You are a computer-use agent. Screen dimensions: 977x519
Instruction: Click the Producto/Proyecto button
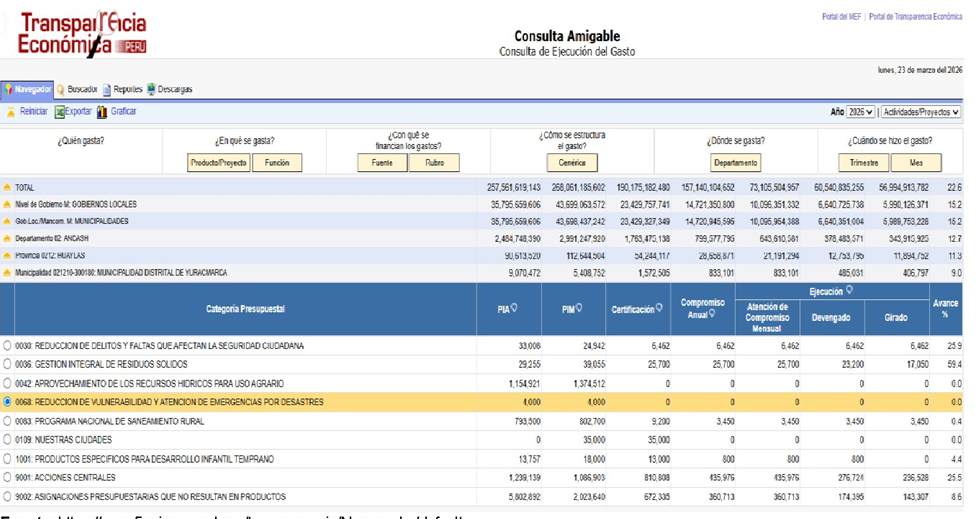tap(219, 163)
